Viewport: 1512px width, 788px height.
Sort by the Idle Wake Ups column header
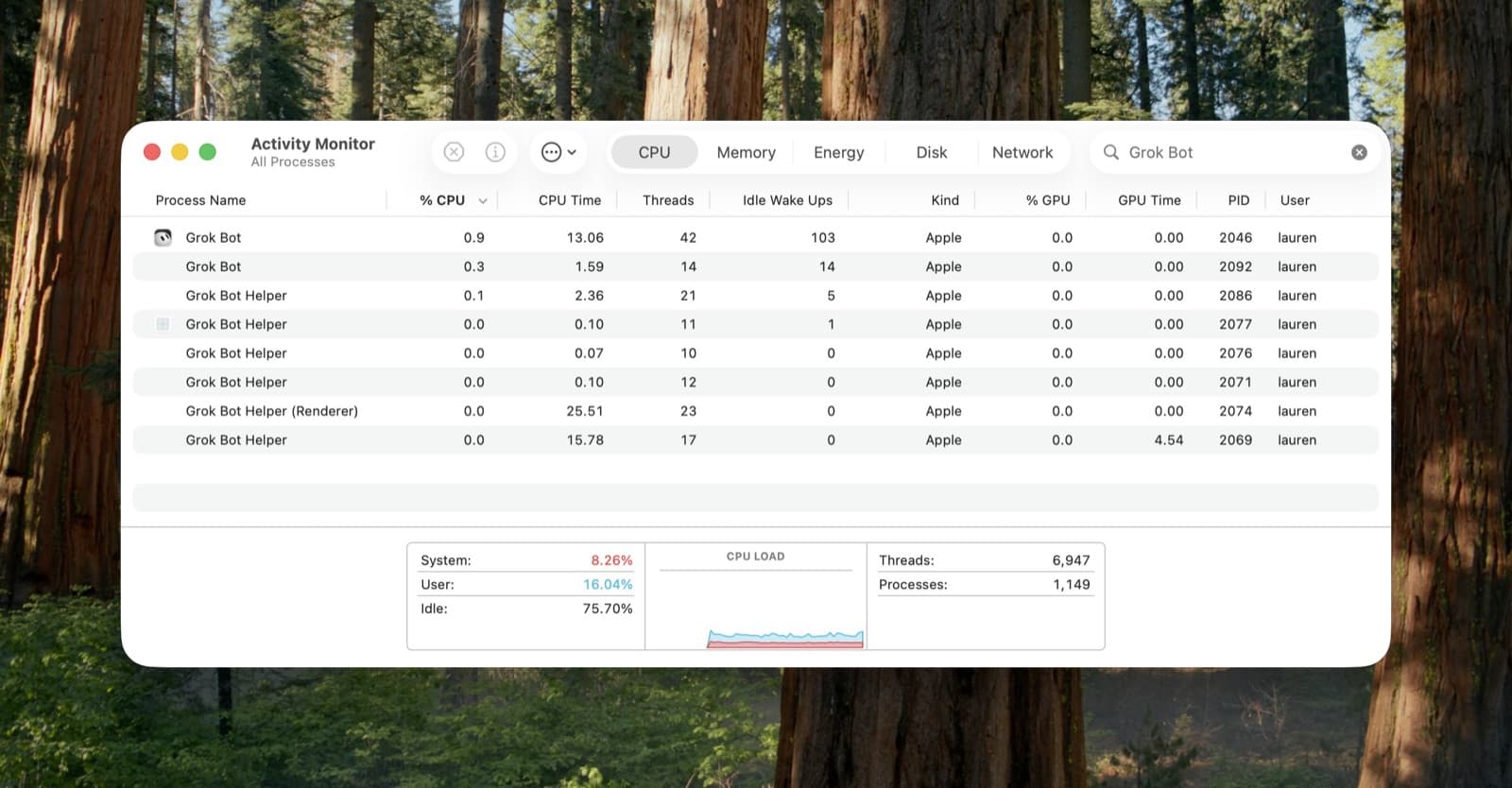click(787, 200)
